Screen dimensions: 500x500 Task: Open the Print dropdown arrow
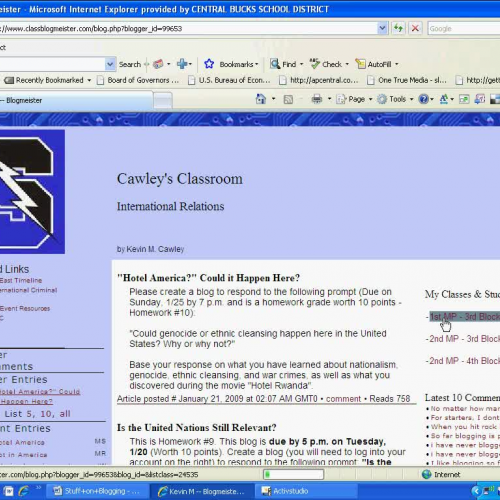[329, 99]
